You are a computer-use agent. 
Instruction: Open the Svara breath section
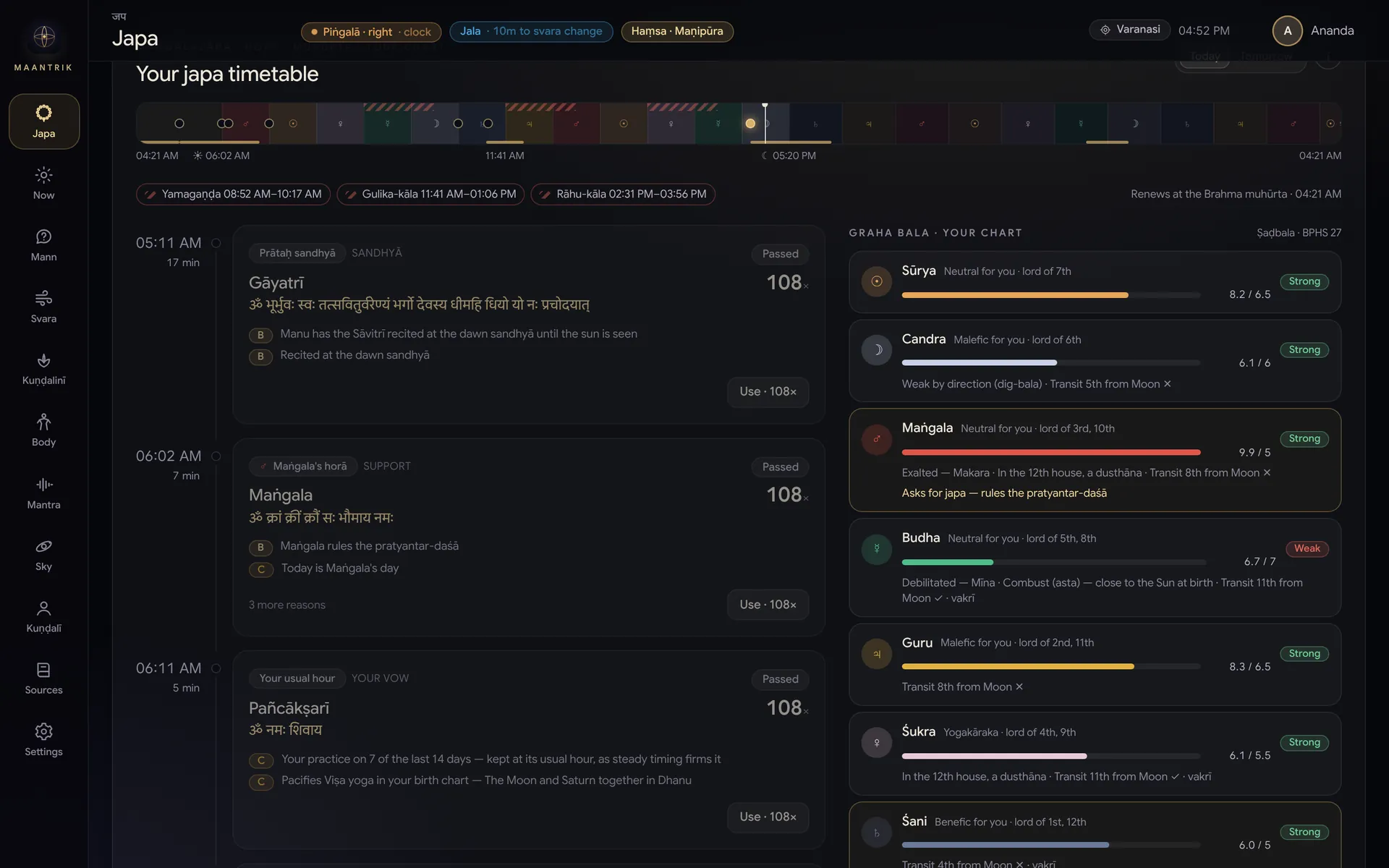(x=44, y=307)
